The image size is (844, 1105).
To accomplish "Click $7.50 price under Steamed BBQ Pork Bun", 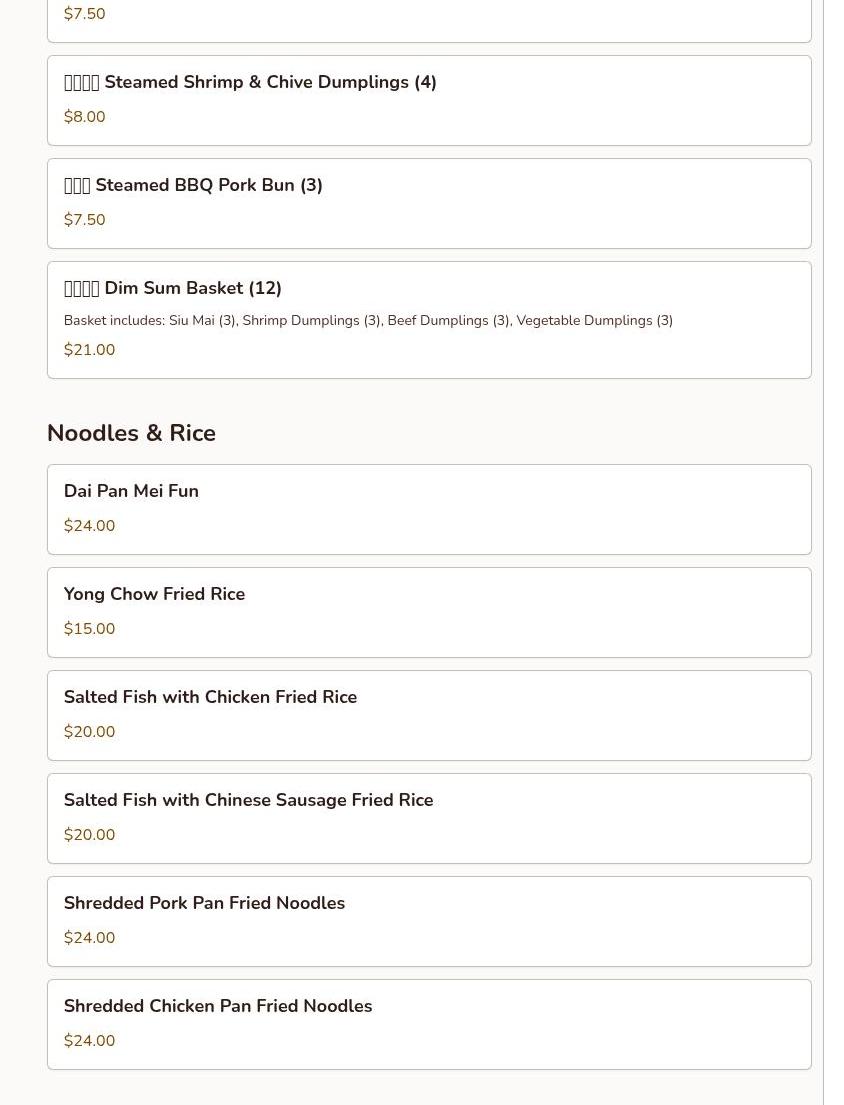I will tap(84, 220).
